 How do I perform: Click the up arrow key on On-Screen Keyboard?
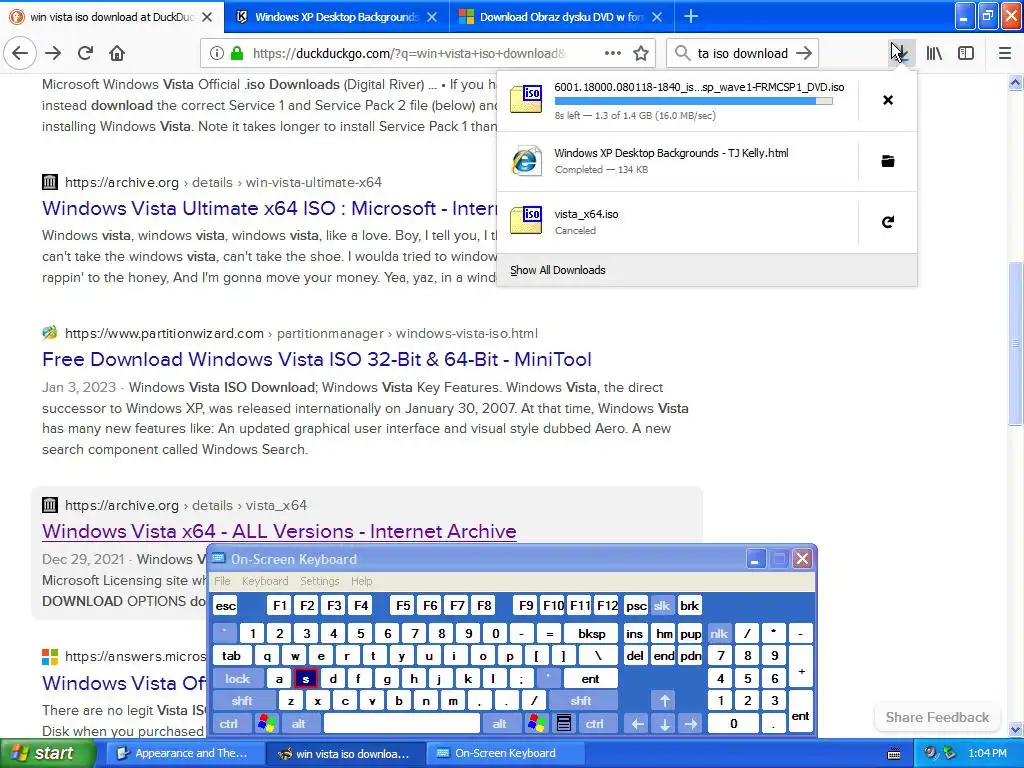[664, 701]
